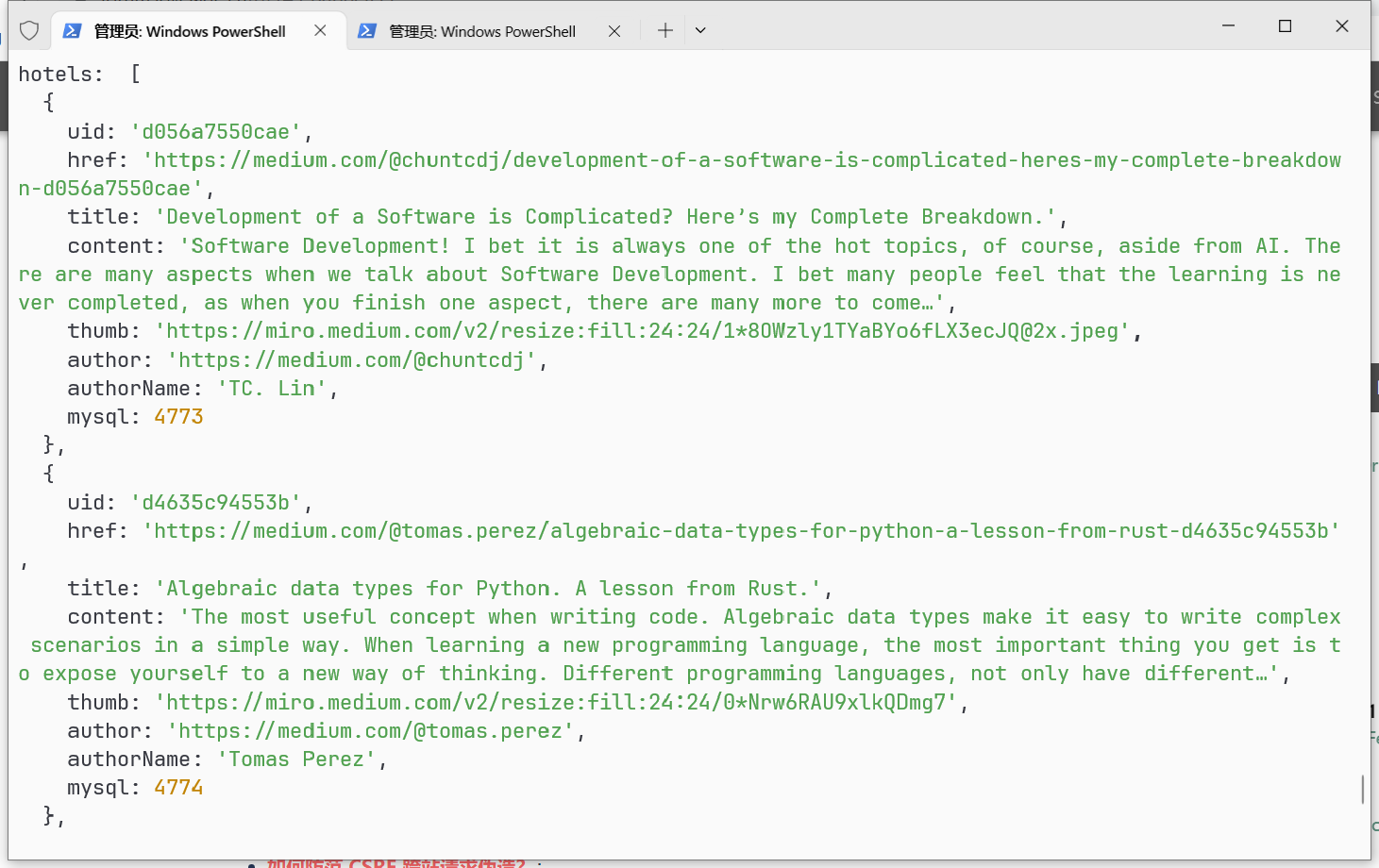The height and width of the screenshot is (868, 1379).
Task: Close the second PowerShell tab
Action: 614,31
